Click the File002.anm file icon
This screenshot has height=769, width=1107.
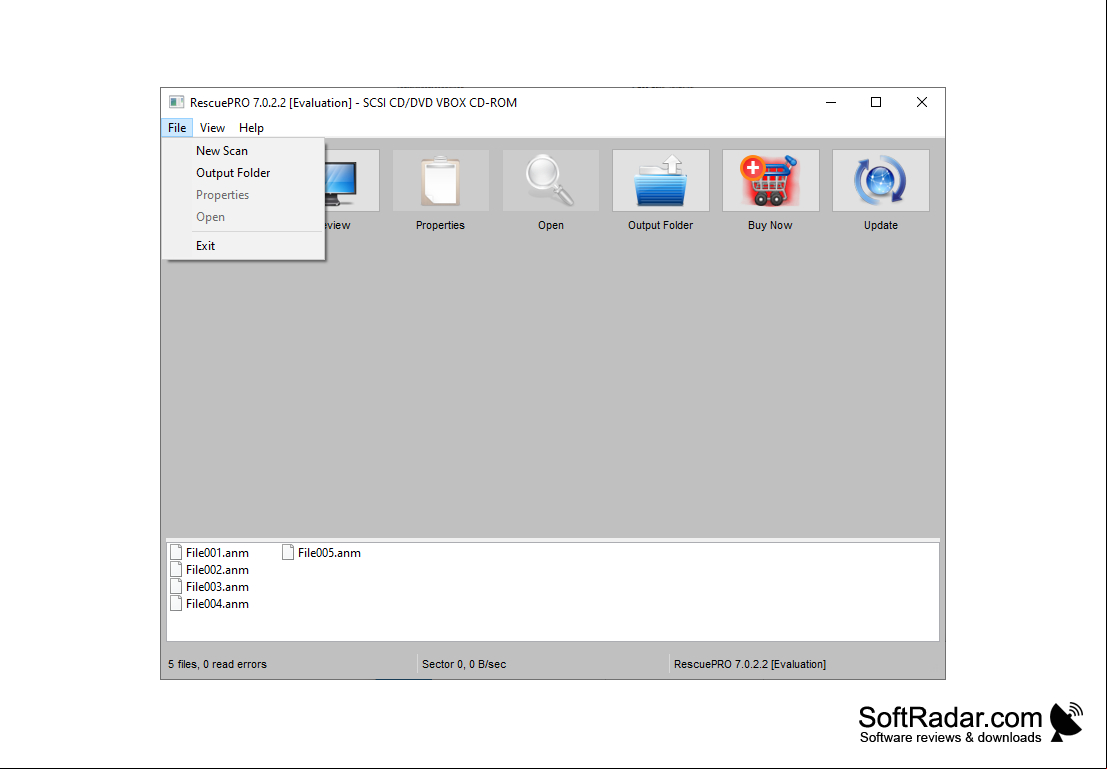pos(176,569)
